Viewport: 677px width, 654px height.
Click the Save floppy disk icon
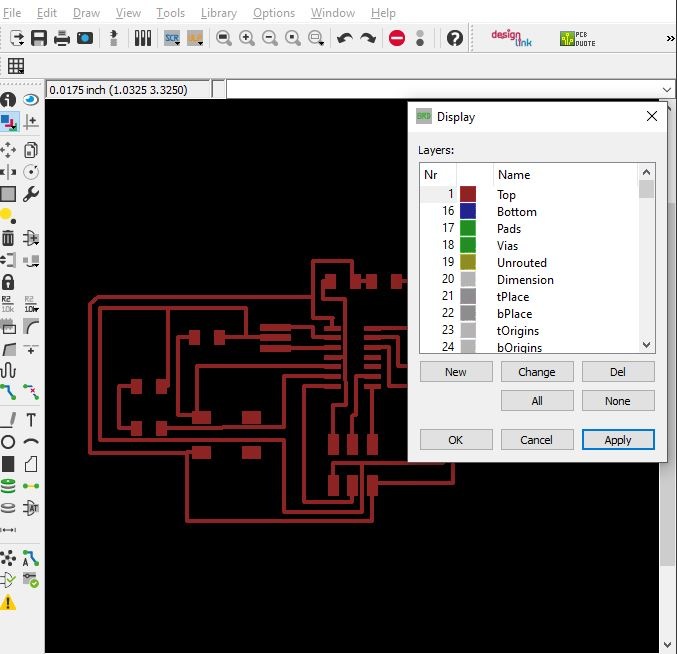click(x=39, y=38)
